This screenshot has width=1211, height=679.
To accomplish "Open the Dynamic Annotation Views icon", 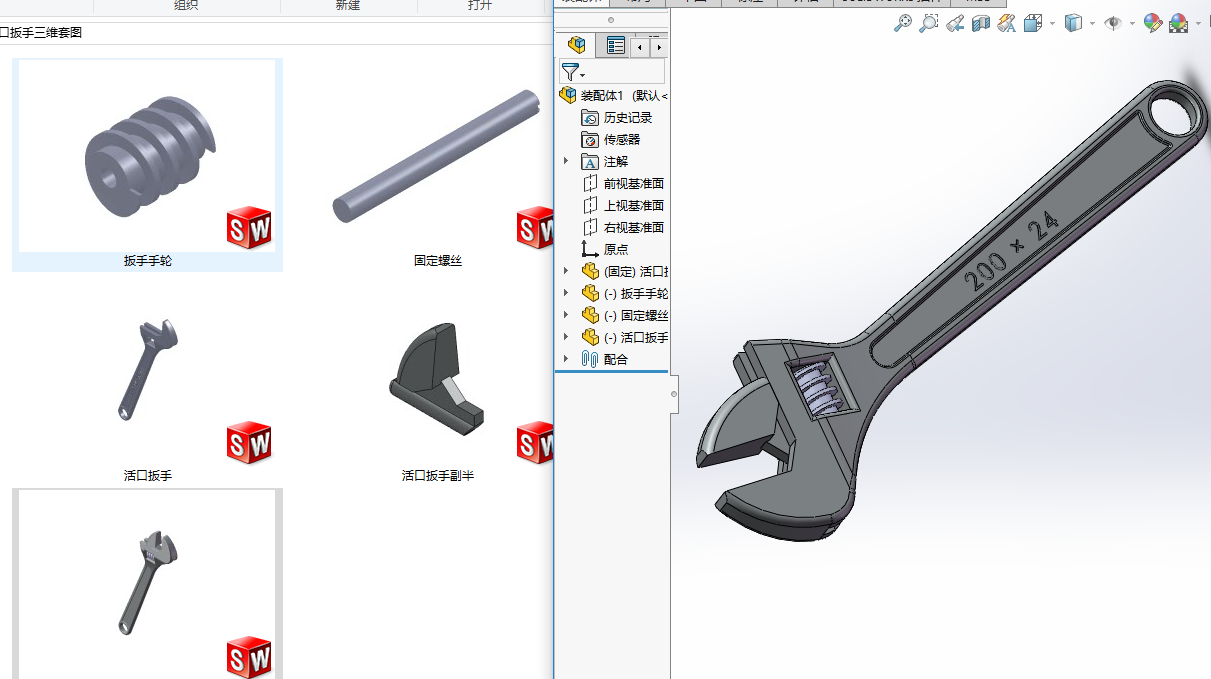I will 1007,22.
